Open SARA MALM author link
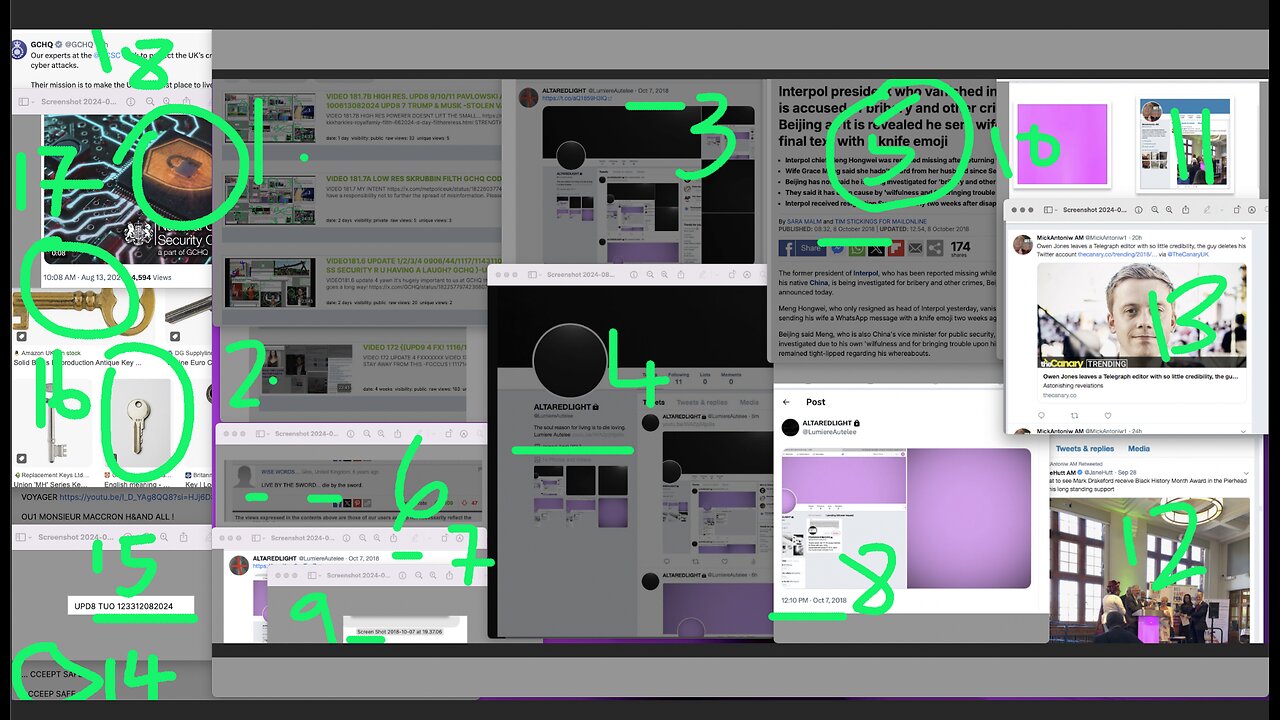 (x=804, y=221)
